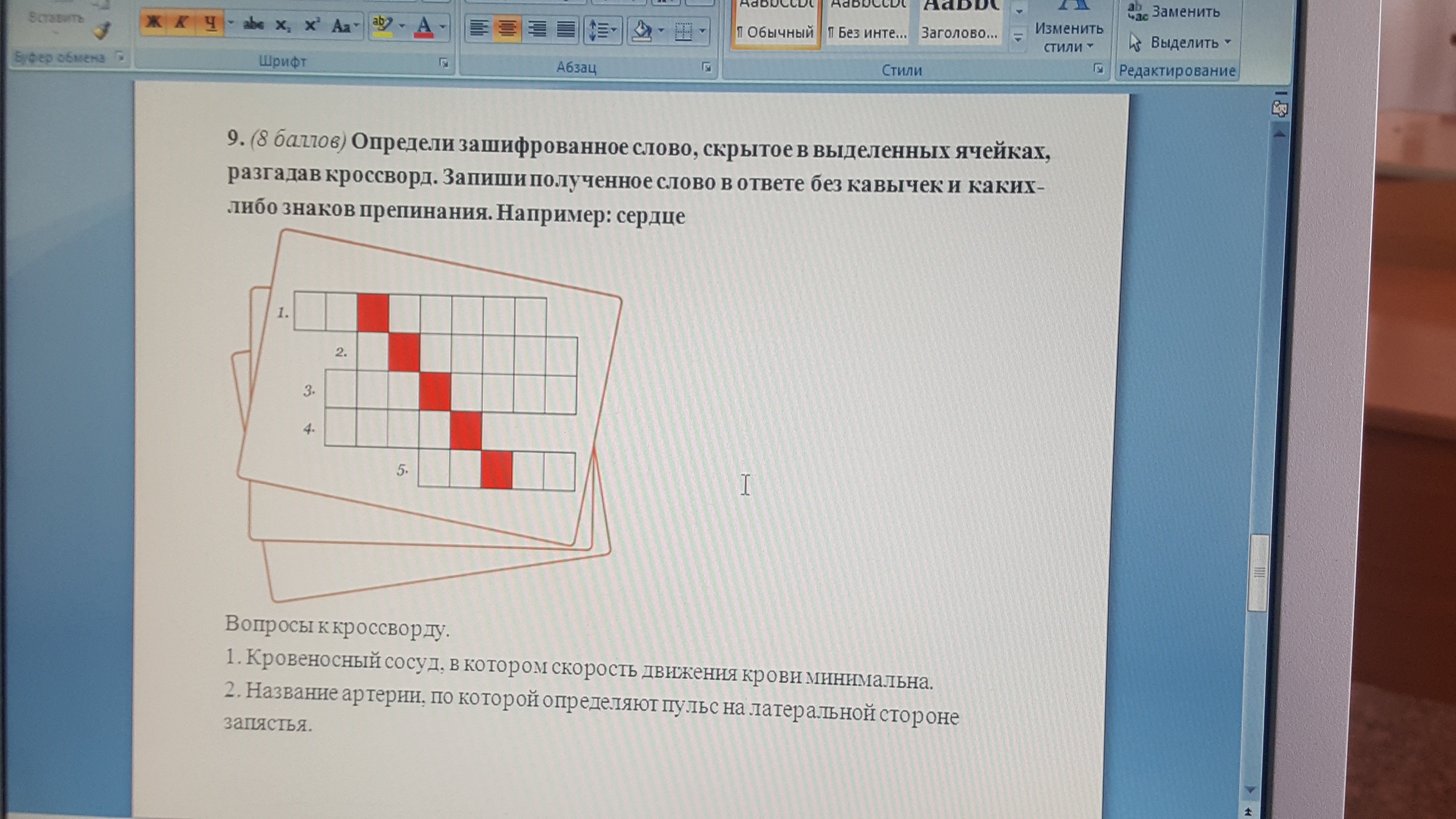Screen dimensions: 1456x819
Task: Open Change Case (Aa) menu
Action: tap(345, 26)
